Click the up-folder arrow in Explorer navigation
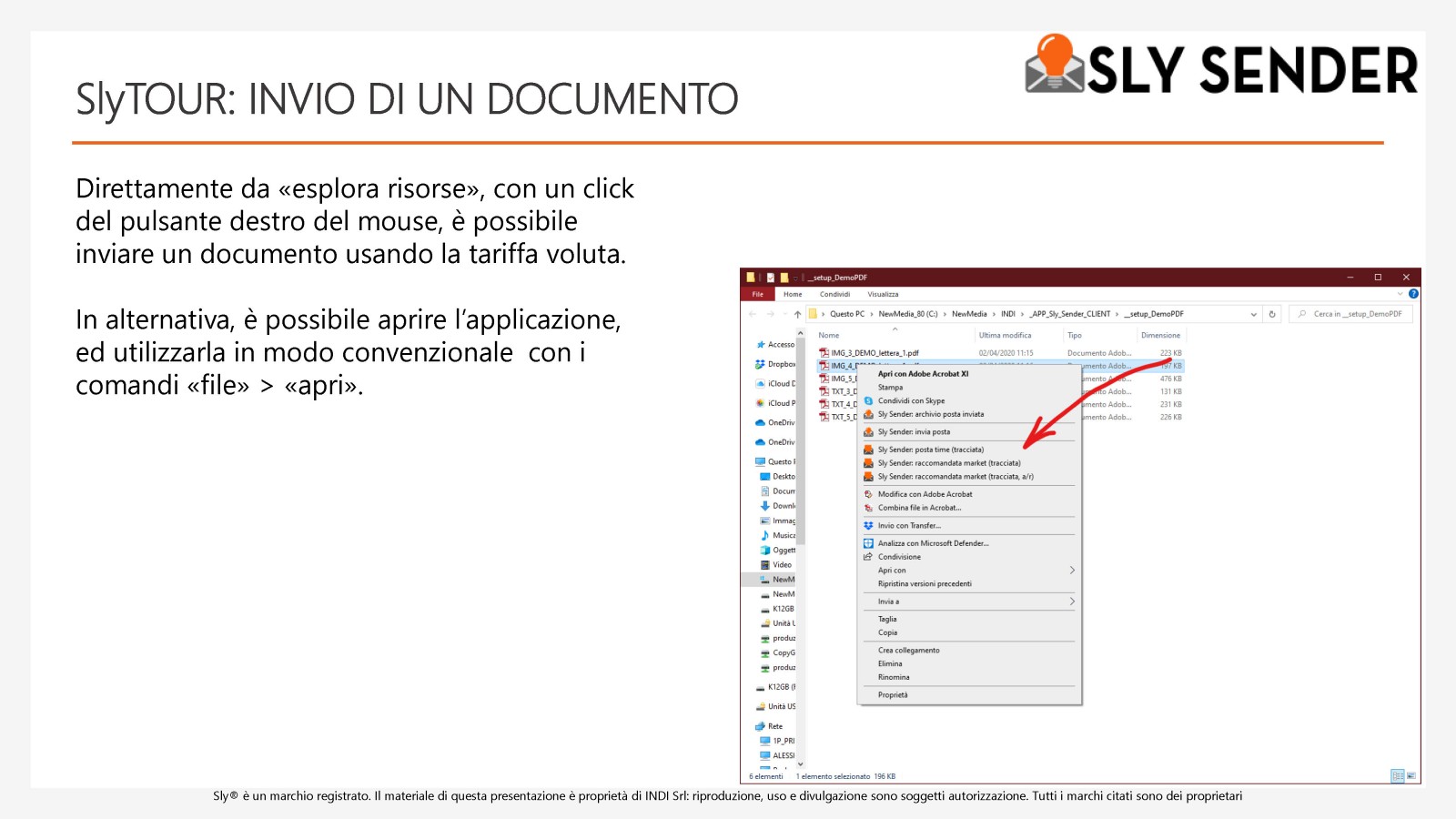The width and height of the screenshot is (1456, 819). 798,314
